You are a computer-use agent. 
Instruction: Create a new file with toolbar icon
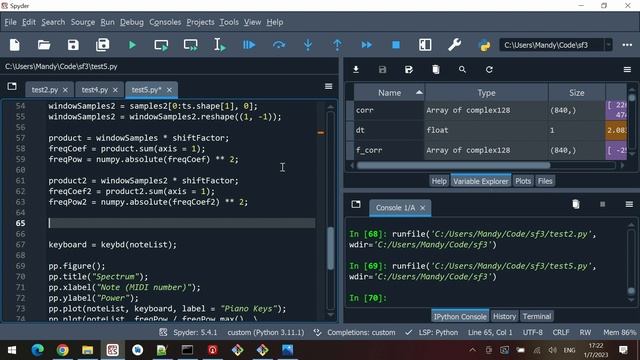(x=15, y=45)
